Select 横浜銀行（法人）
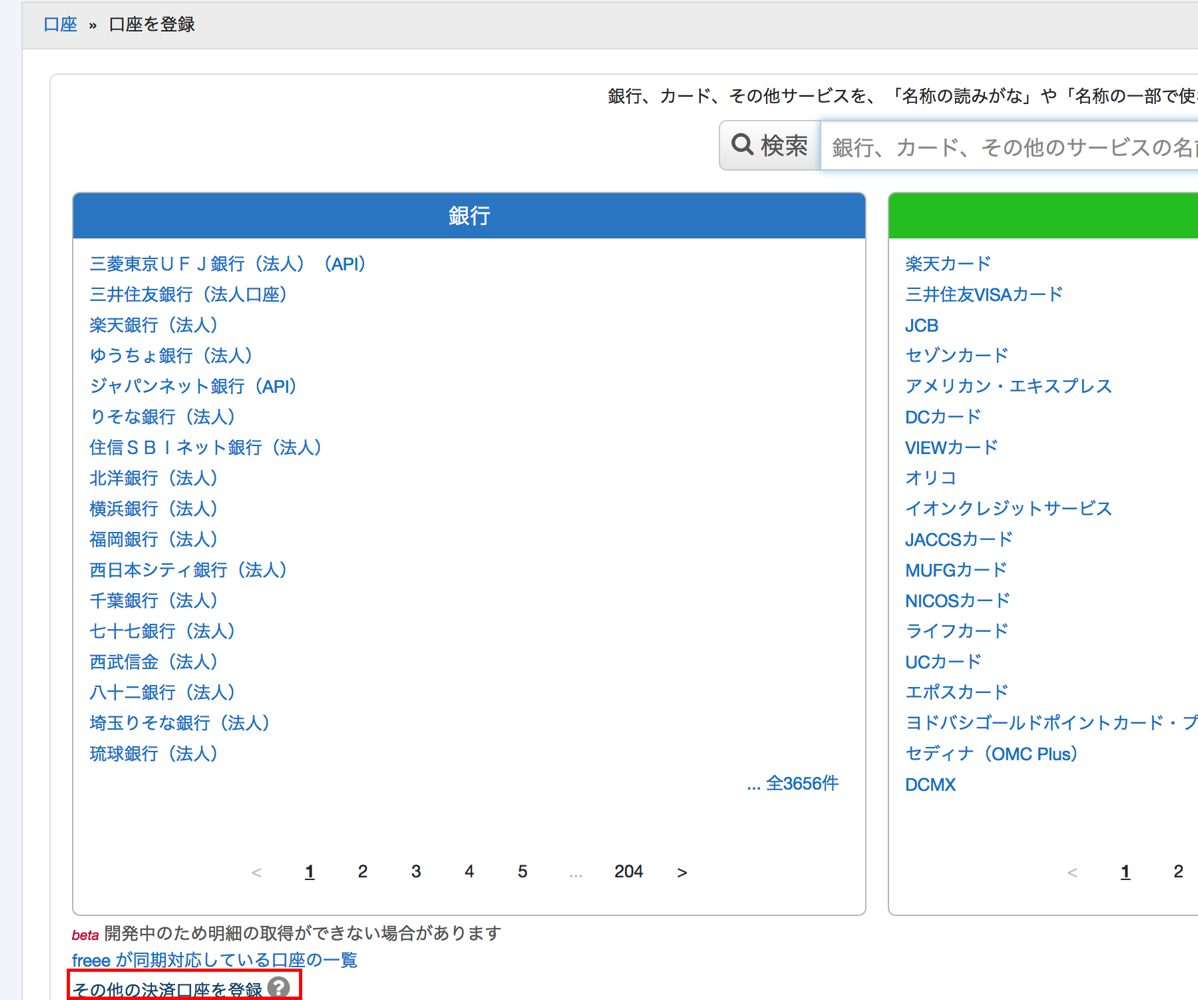 154,508
